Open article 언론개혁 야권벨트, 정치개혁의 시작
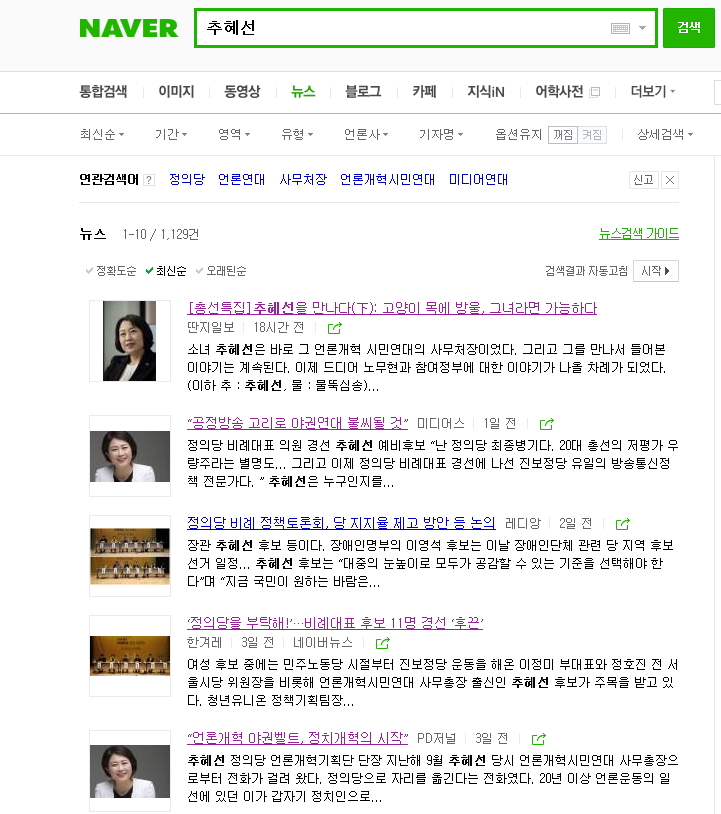721x814 pixels. (x=297, y=738)
